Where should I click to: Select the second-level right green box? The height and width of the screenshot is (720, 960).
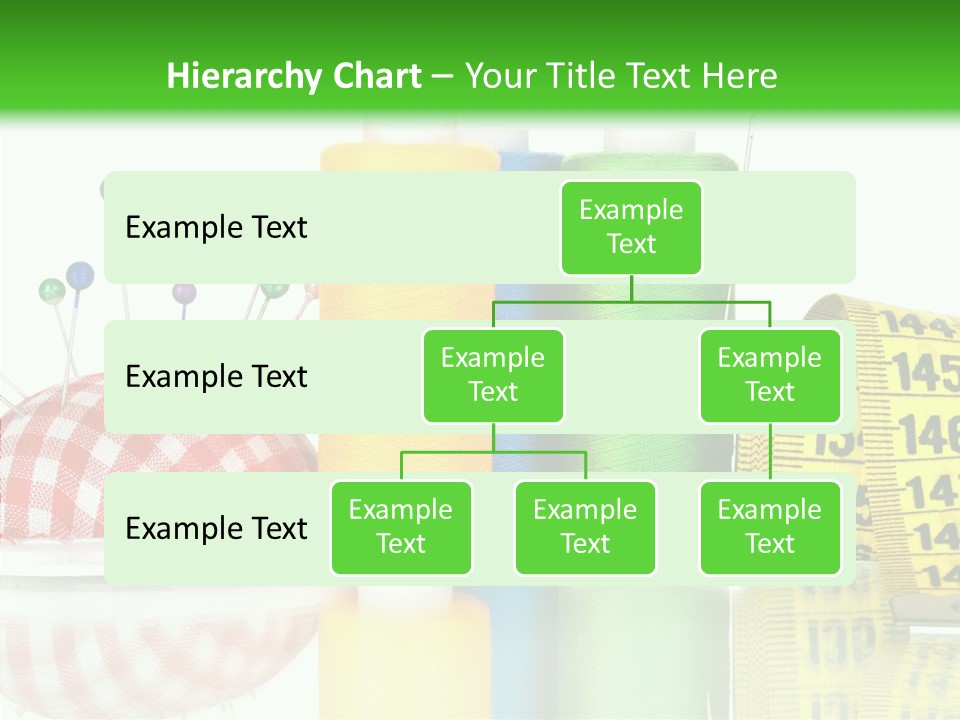(x=770, y=375)
